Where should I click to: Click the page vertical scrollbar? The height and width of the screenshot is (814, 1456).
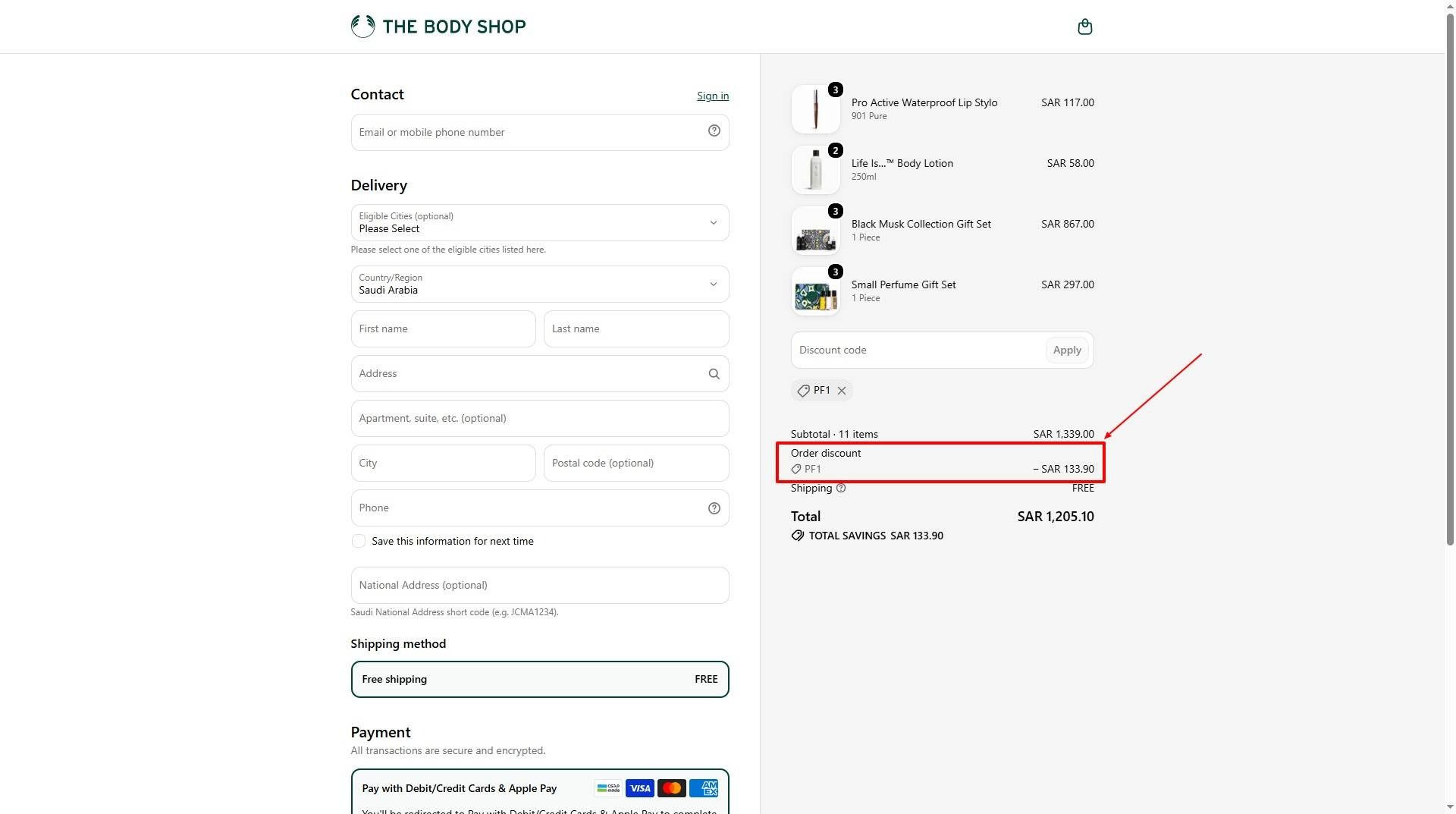pyautogui.click(x=1450, y=281)
